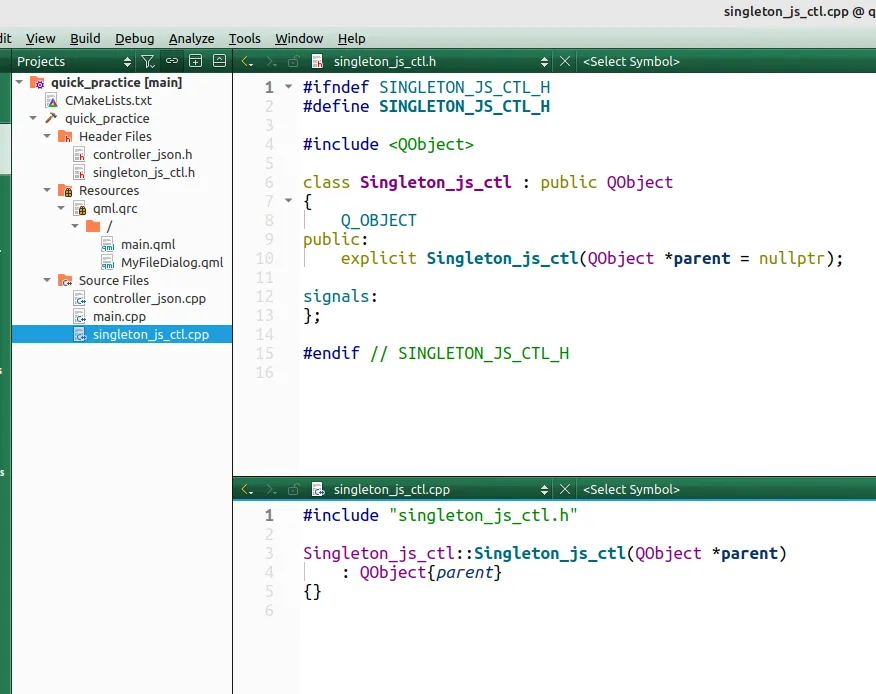Select CMakeLists.txt in the project tree
876x694 pixels.
pos(108,101)
